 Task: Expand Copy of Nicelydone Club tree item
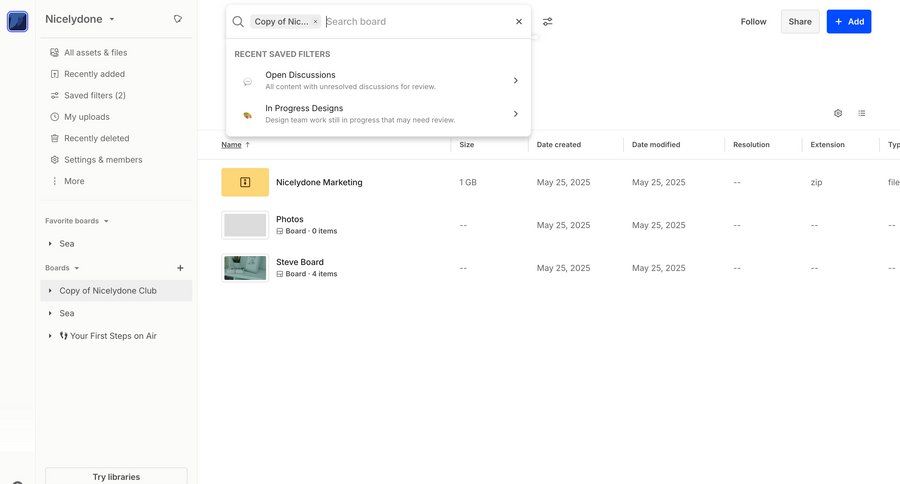coord(50,291)
